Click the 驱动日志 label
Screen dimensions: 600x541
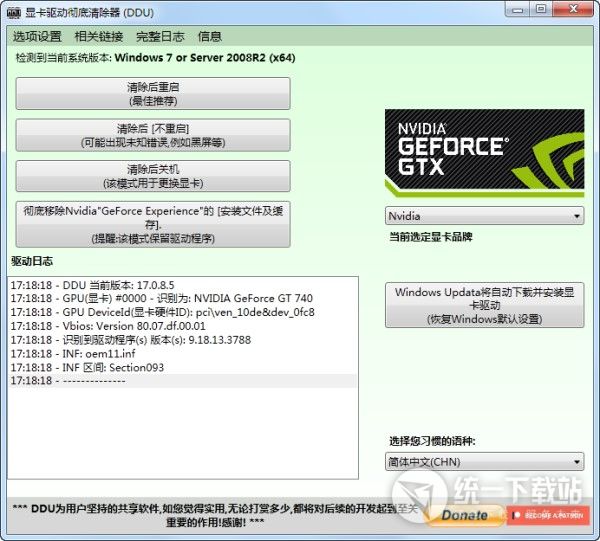[32, 261]
